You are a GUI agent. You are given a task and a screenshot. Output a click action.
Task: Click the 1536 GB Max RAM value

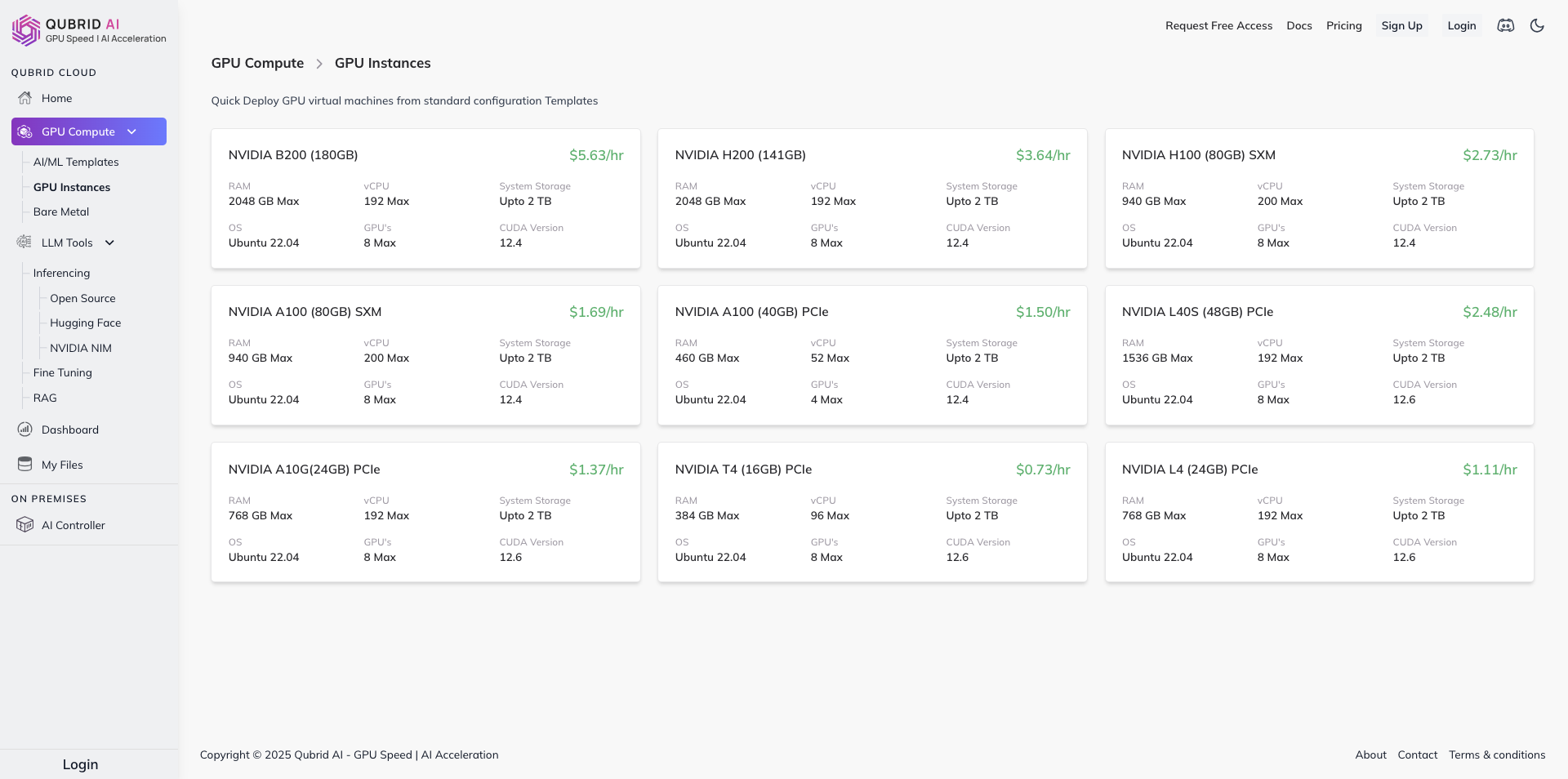coord(1157,358)
